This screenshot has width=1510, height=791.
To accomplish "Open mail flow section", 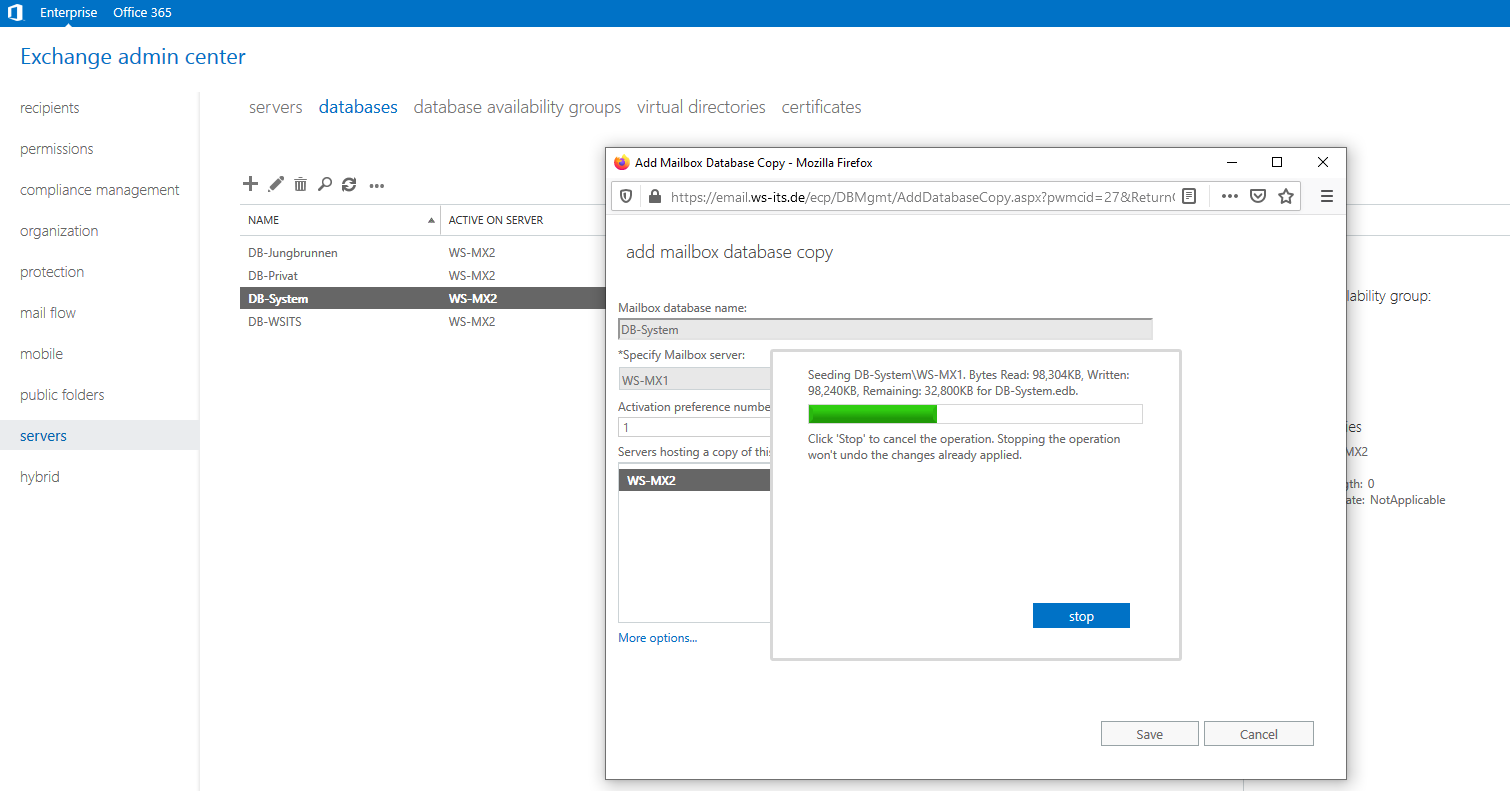I will (x=48, y=313).
